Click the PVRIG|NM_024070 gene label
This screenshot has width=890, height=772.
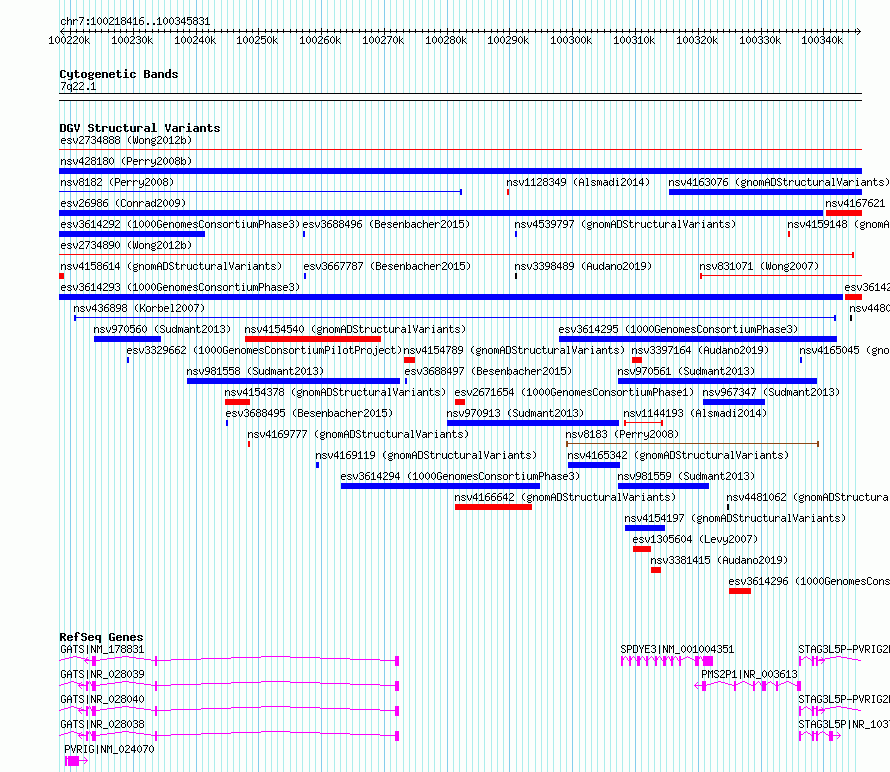pos(109,749)
